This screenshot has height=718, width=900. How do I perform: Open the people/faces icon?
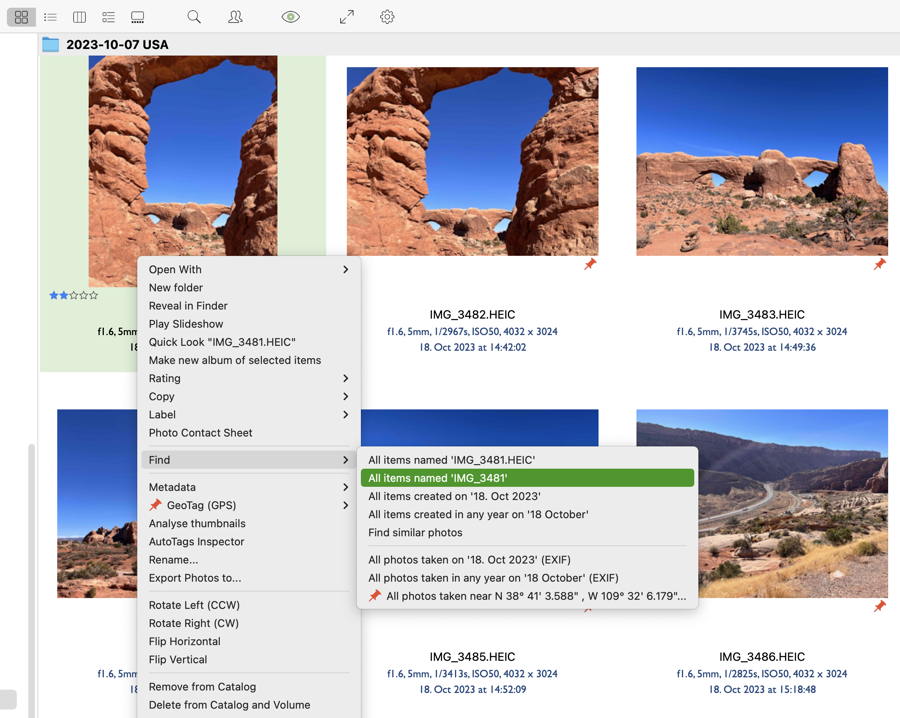235,17
